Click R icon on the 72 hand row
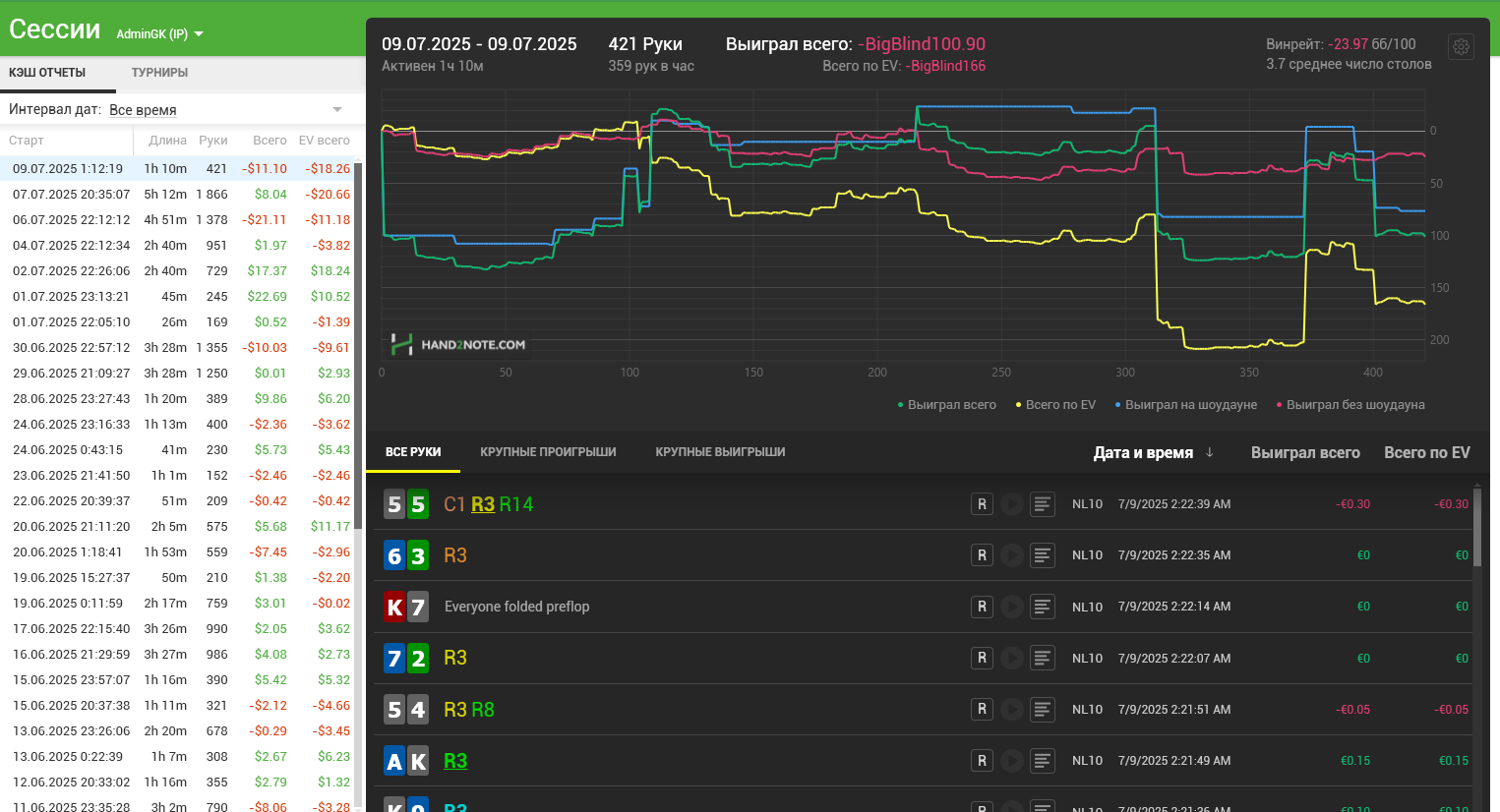Screen dimensions: 1500x812 pos(982,658)
